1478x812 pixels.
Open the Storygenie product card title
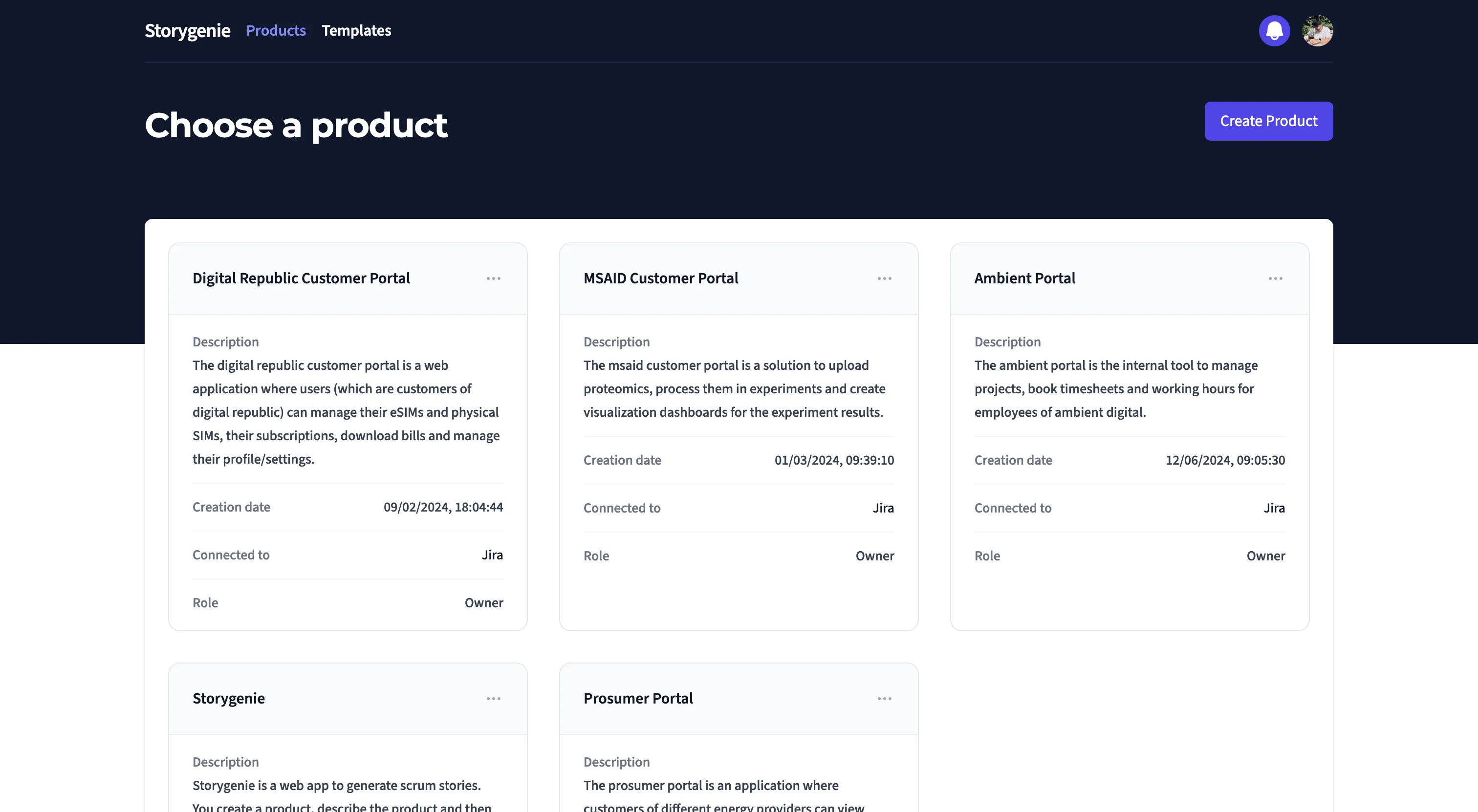(228, 699)
